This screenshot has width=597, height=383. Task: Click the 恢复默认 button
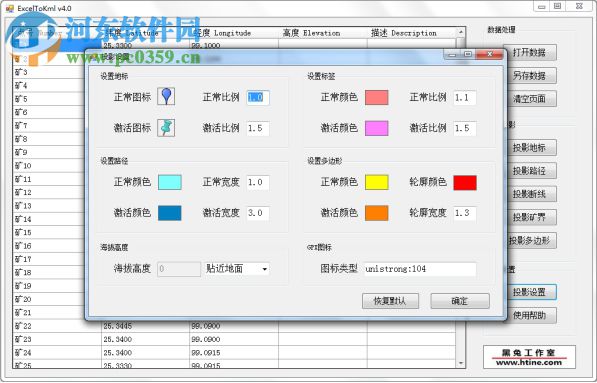pos(390,301)
